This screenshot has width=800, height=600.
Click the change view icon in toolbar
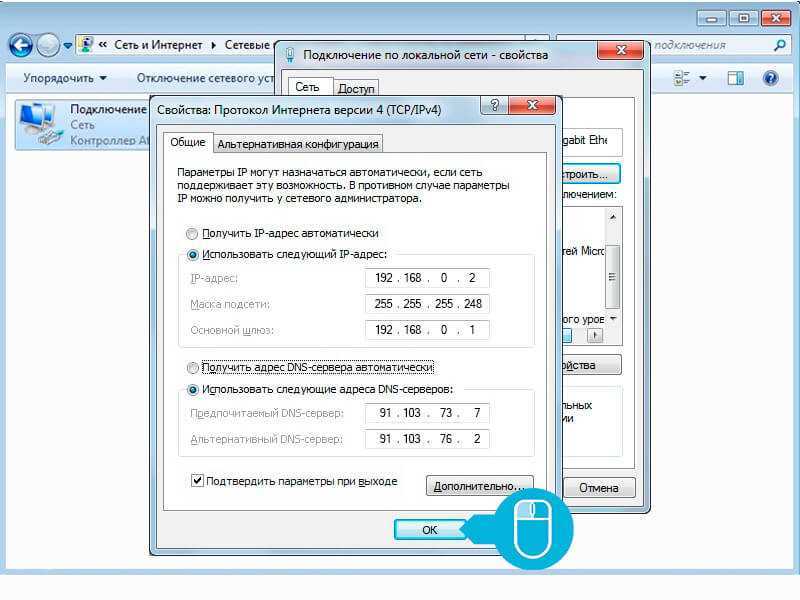(682, 78)
